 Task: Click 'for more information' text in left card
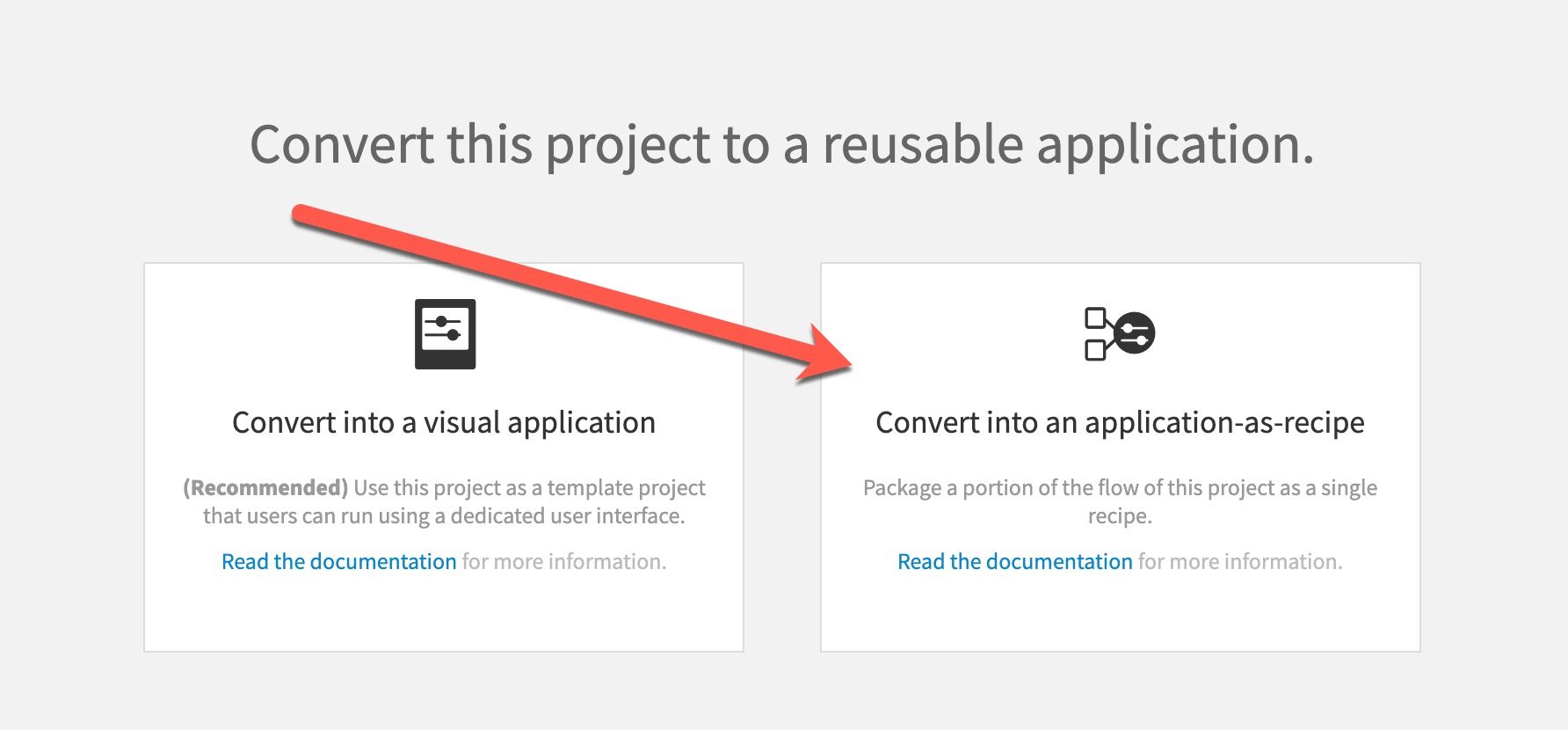coord(564,561)
